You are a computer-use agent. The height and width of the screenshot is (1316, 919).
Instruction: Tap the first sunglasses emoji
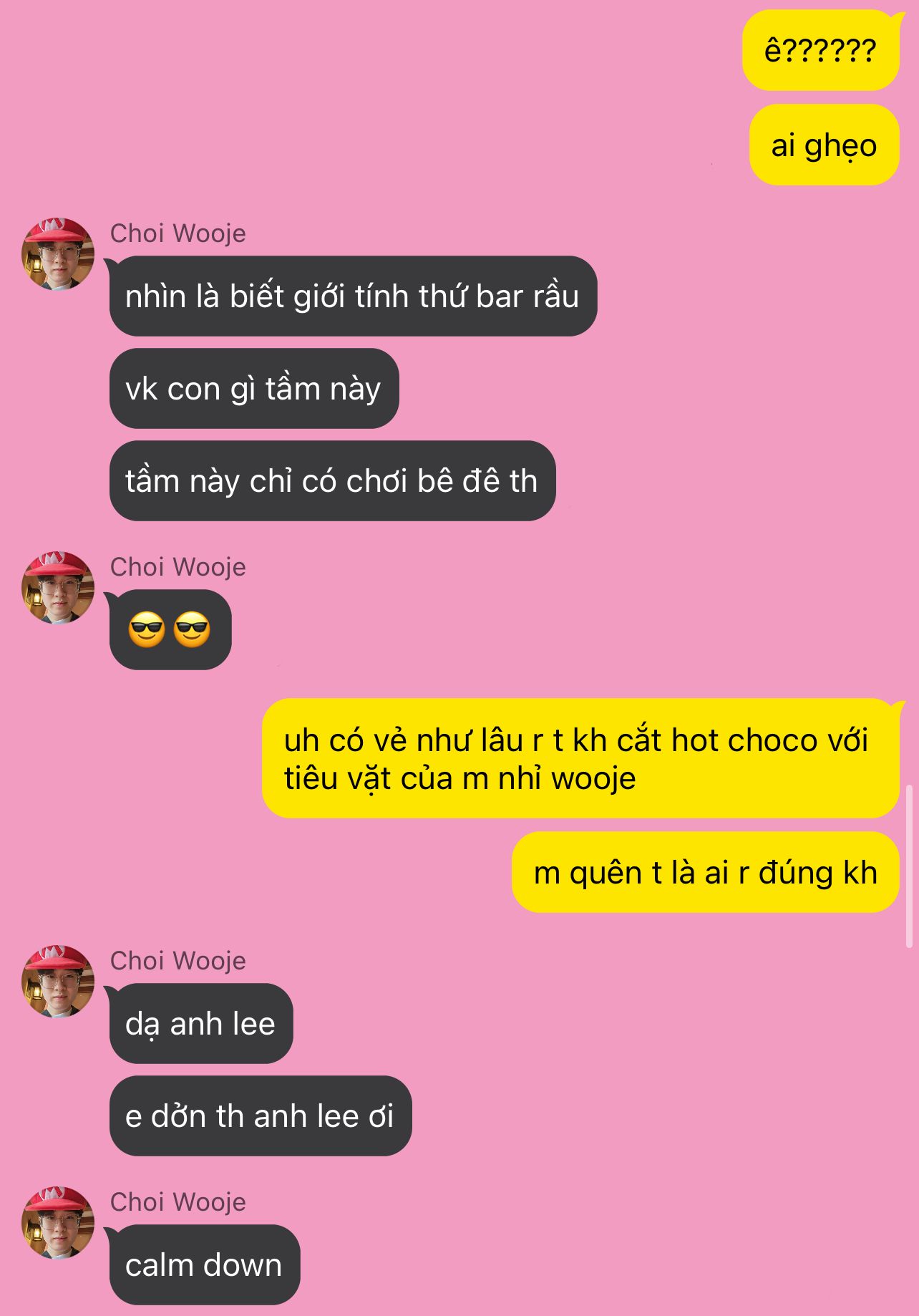(147, 630)
